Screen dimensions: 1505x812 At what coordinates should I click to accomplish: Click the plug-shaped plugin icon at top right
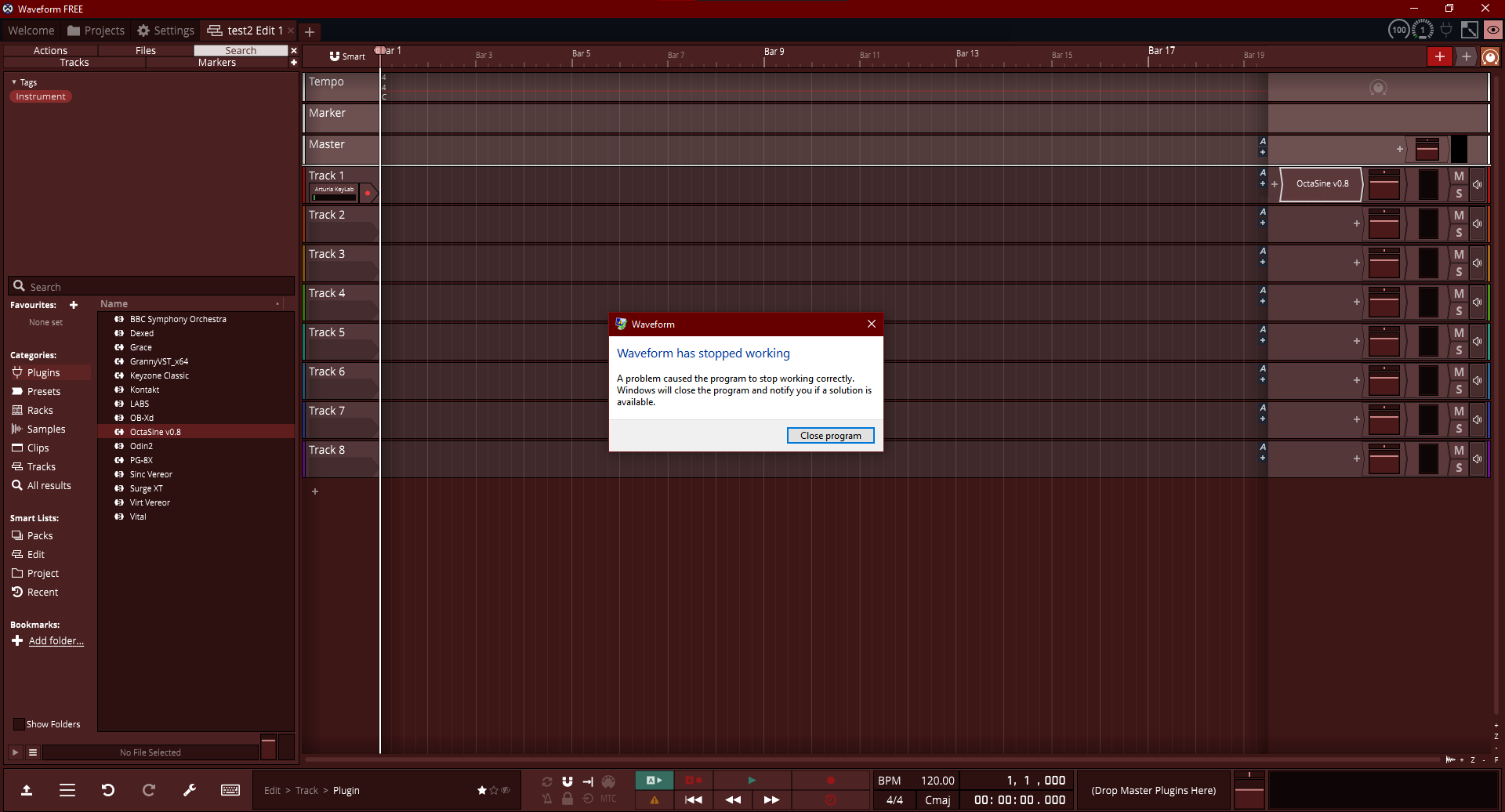(1446, 29)
